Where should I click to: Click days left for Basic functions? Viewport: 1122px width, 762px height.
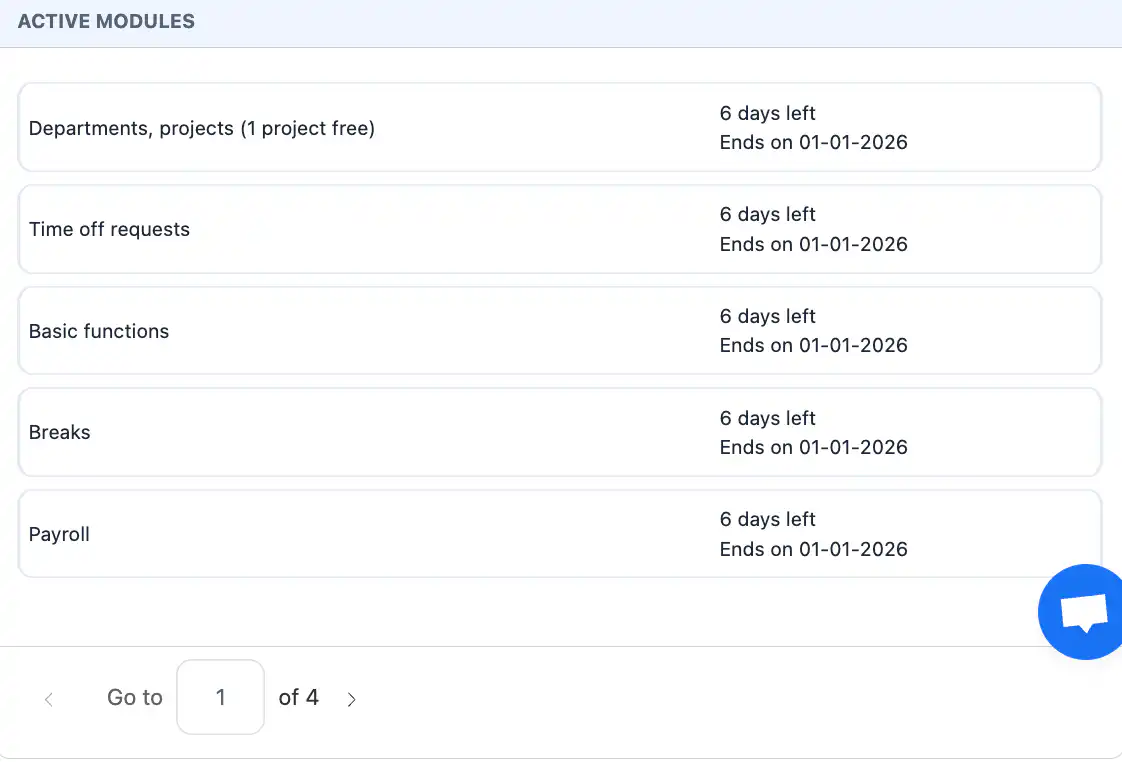(x=768, y=316)
